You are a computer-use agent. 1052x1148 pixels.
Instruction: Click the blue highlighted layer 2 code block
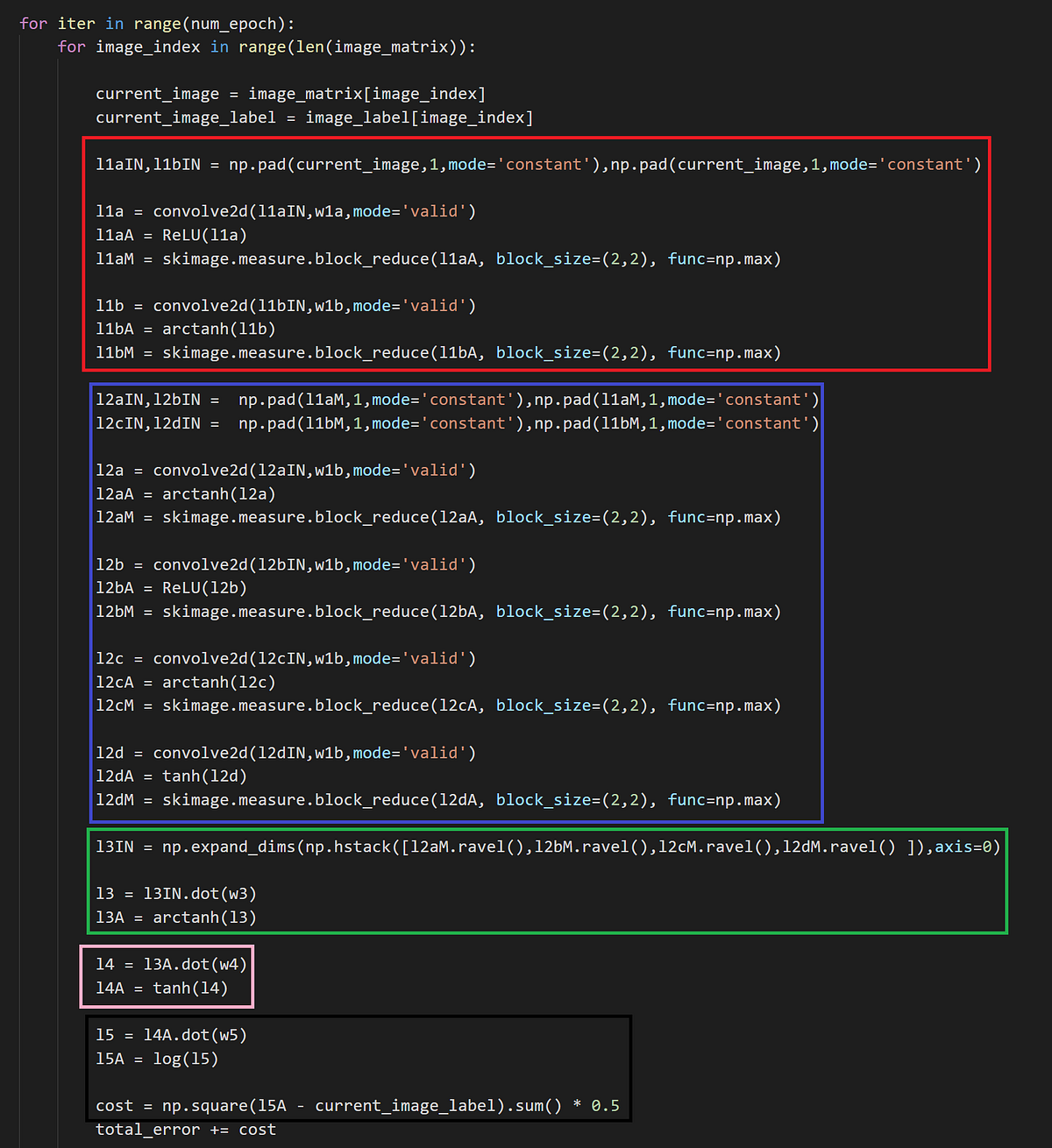[456, 600]
